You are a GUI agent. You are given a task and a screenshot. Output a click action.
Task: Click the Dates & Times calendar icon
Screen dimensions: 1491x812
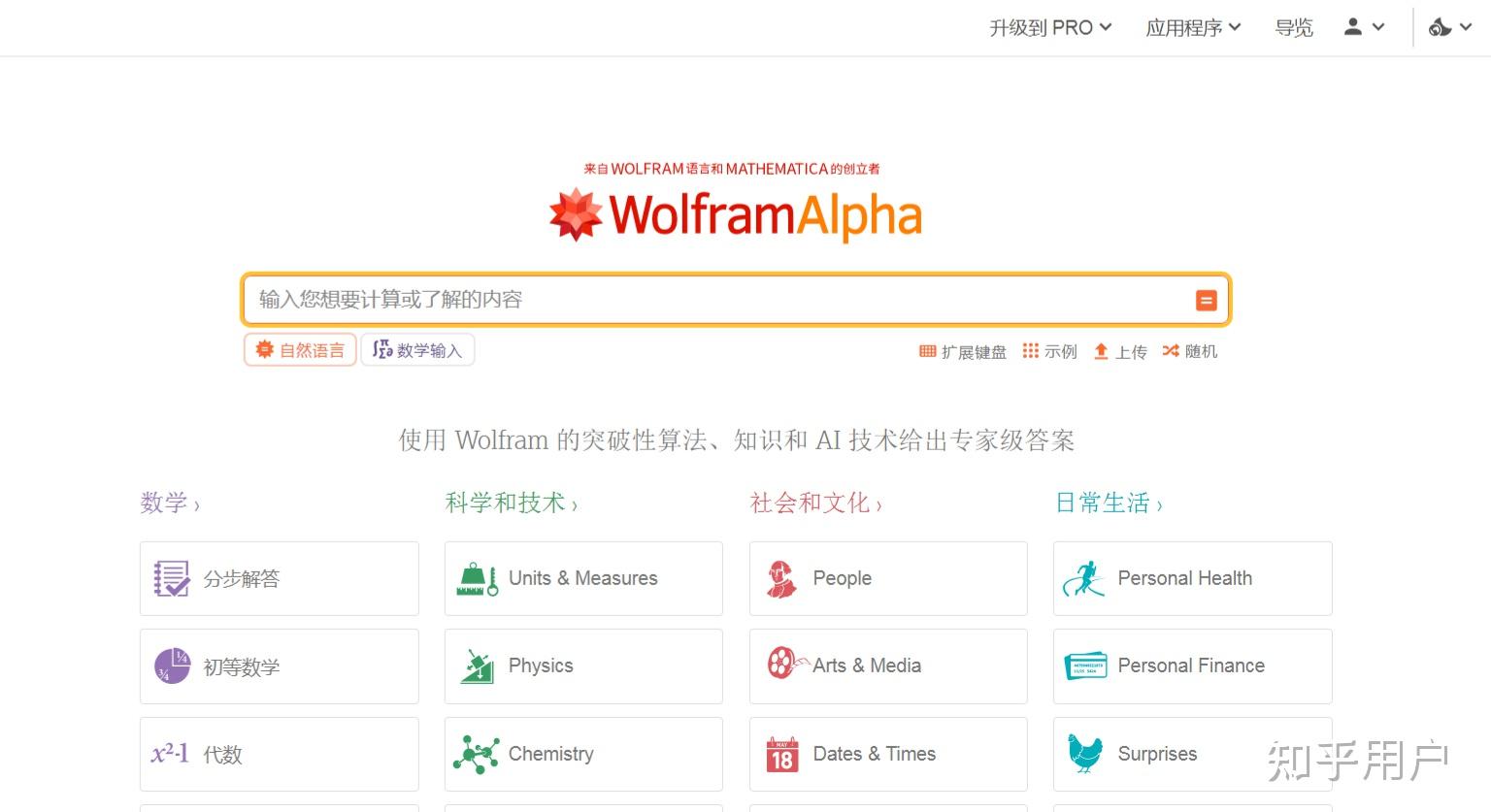click(780, 754)
